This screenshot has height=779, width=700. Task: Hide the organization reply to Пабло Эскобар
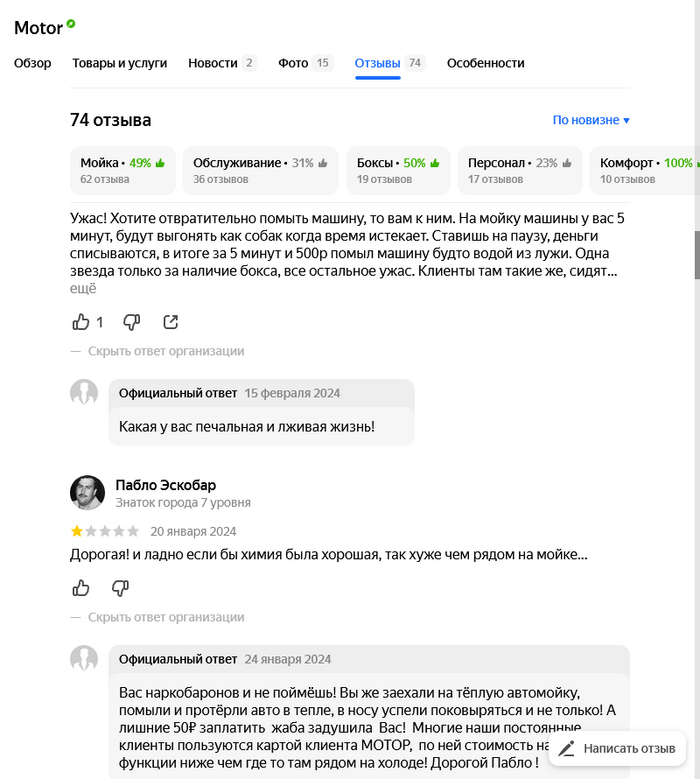[x=165, y=617]
